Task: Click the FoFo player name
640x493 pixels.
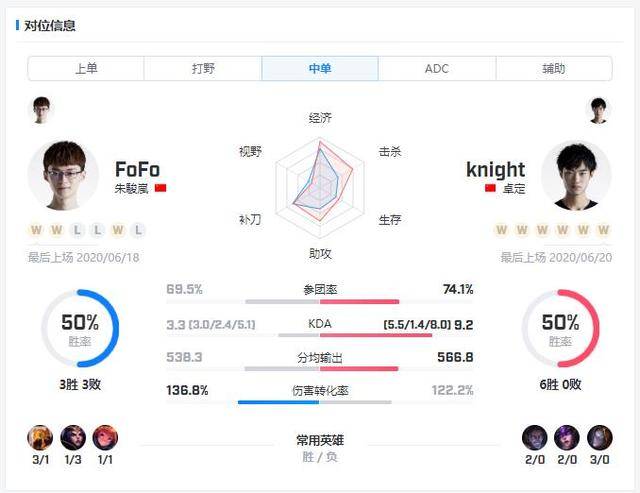Action: click(137, 169)
